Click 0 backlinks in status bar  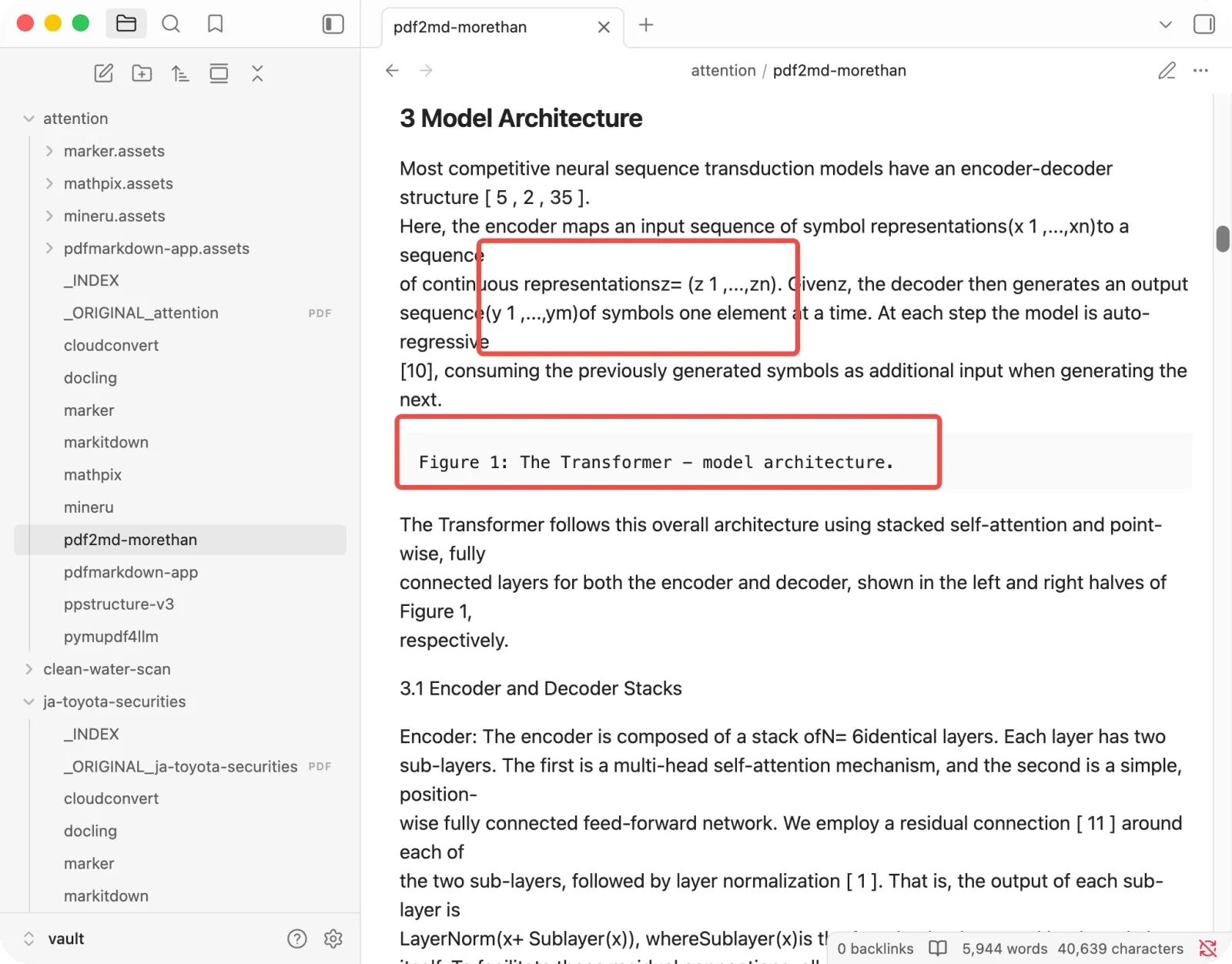pos(875,949)
